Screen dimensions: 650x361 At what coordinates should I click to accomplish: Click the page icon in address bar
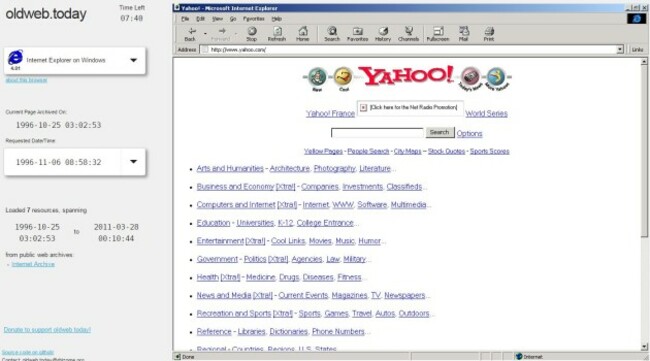205,49
